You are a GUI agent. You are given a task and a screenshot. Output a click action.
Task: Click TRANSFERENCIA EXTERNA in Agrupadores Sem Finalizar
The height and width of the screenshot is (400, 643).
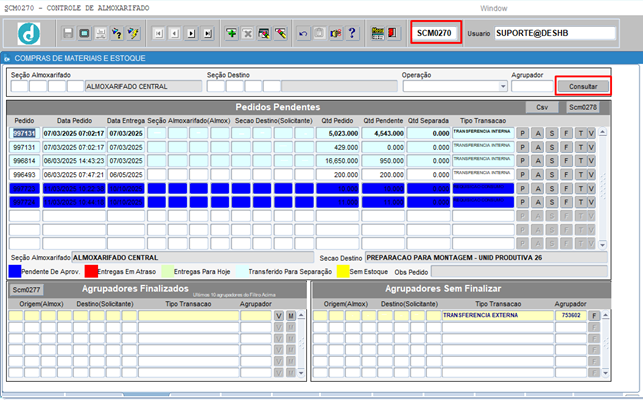[498, 315]
